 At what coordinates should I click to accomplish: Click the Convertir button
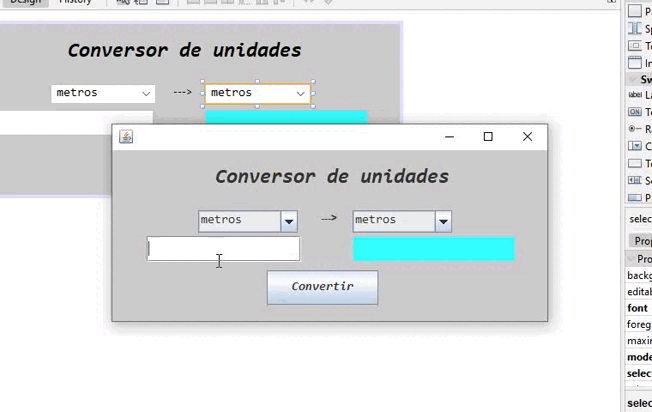pyautogui.click(x=323, y=287)
